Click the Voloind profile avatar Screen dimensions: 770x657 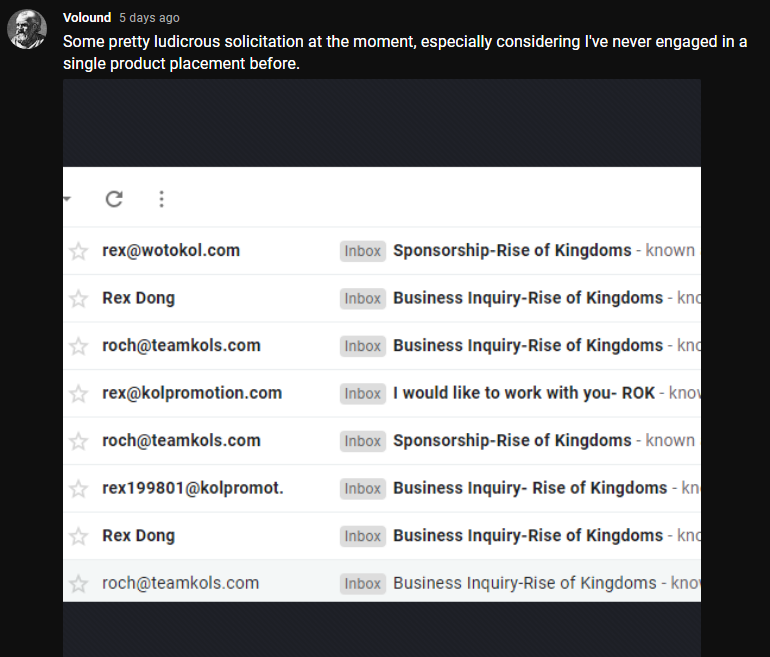point(27,29)
